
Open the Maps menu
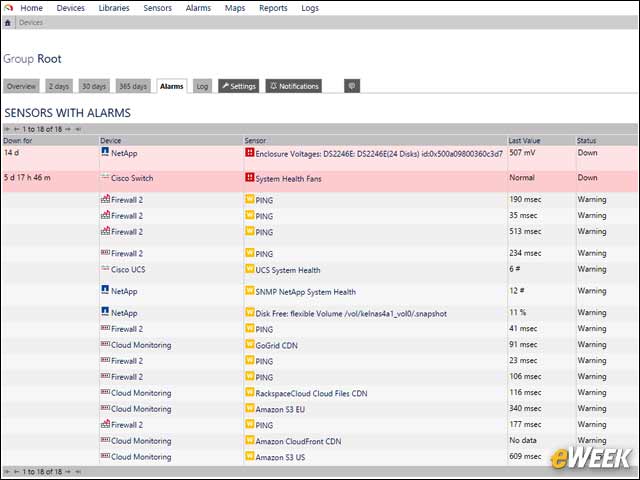pyautogui.click(x=235, y=8)
